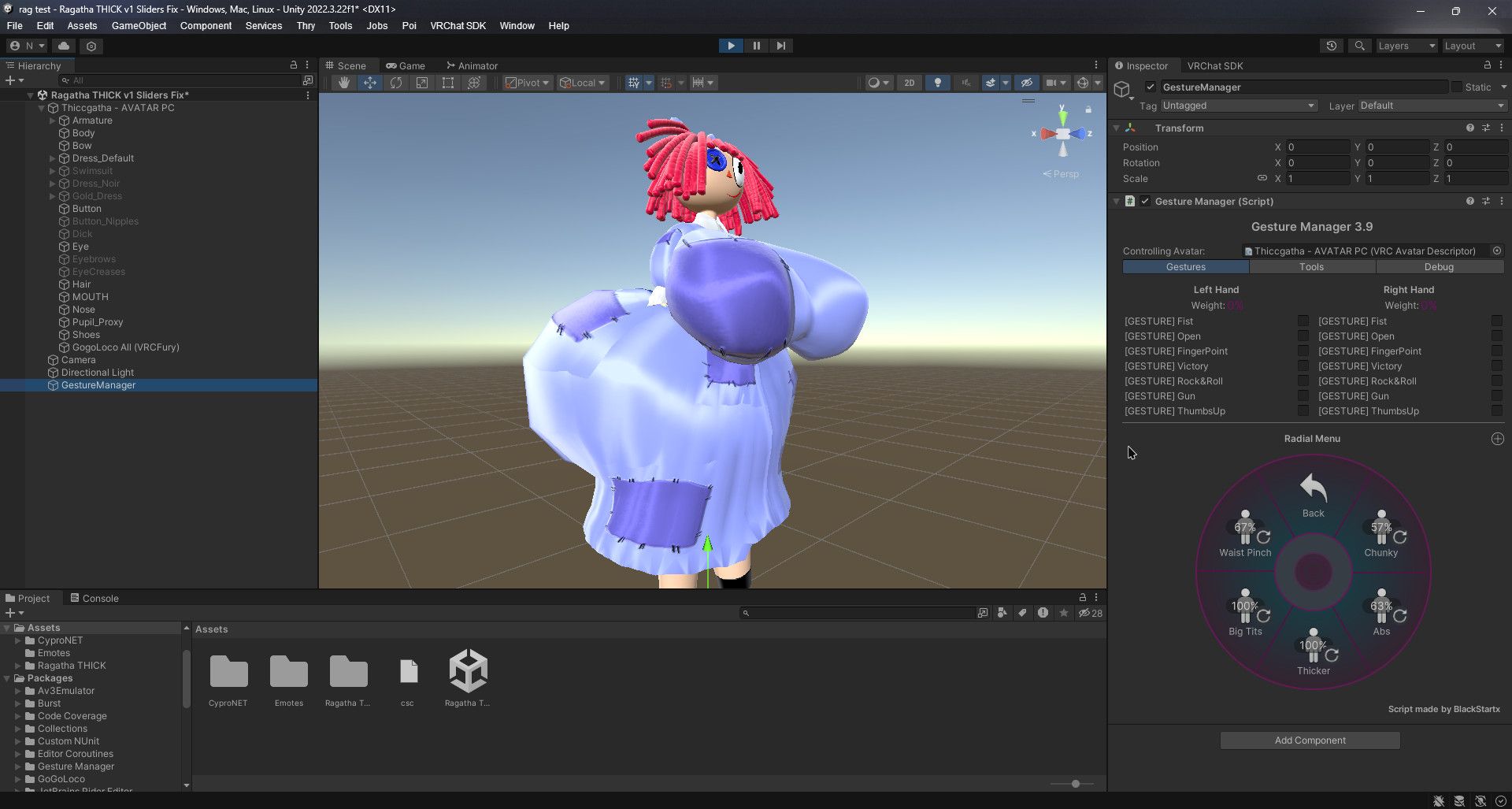Switch Gesture Manager to Debug
The width and height of the screenshot is (1512, 809).
(x=1439, y=267)
